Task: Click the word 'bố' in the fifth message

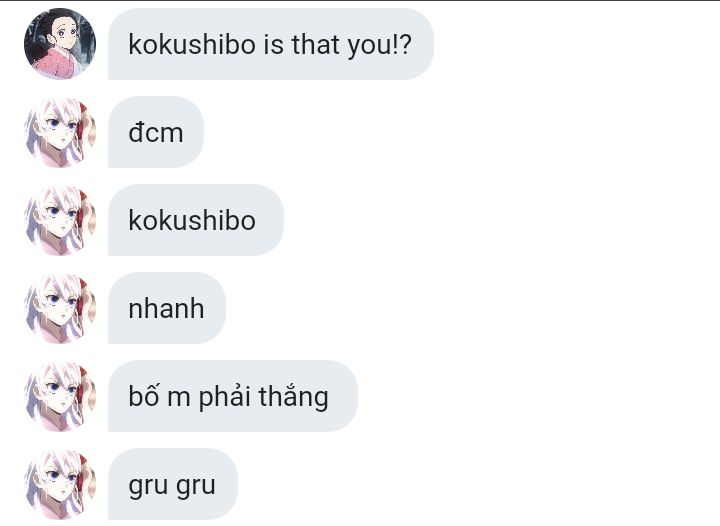Action: pyautogui.click(x=143, y=395)
